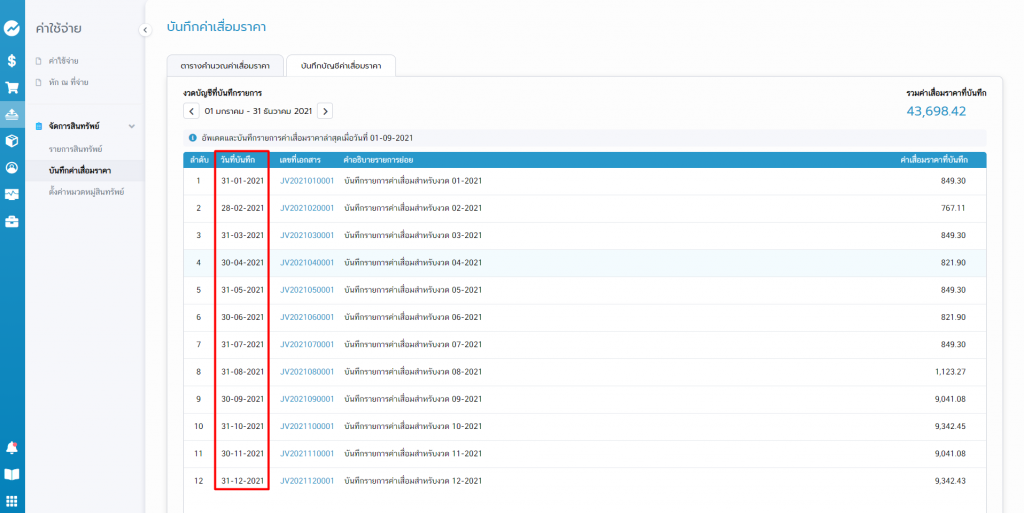Open ตั้งค่าหมวดหมู่สินทรัพย์ in the sidebar
This screenshot has height=513, width=1024.
[86, 191]
